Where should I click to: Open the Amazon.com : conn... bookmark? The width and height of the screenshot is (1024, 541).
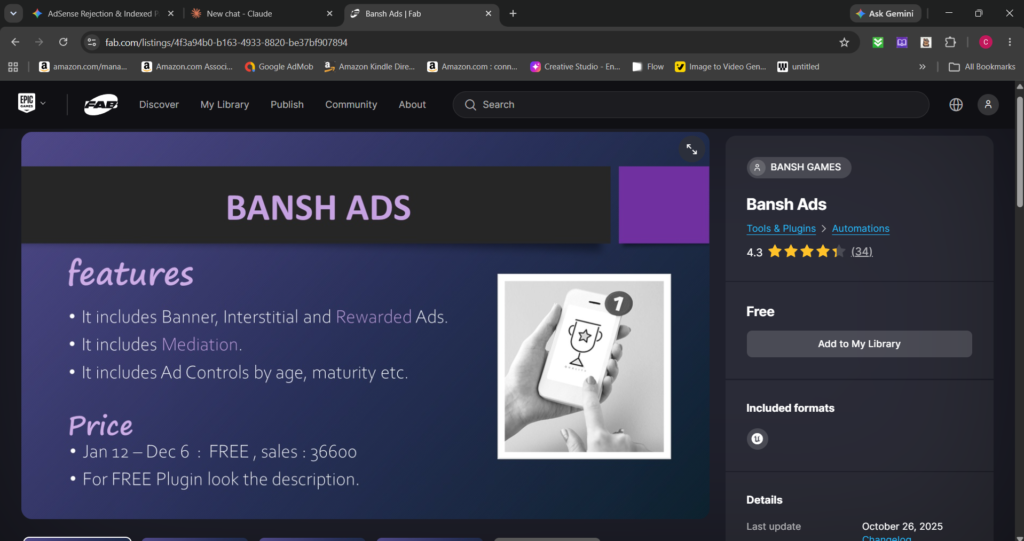click(472, 67)
